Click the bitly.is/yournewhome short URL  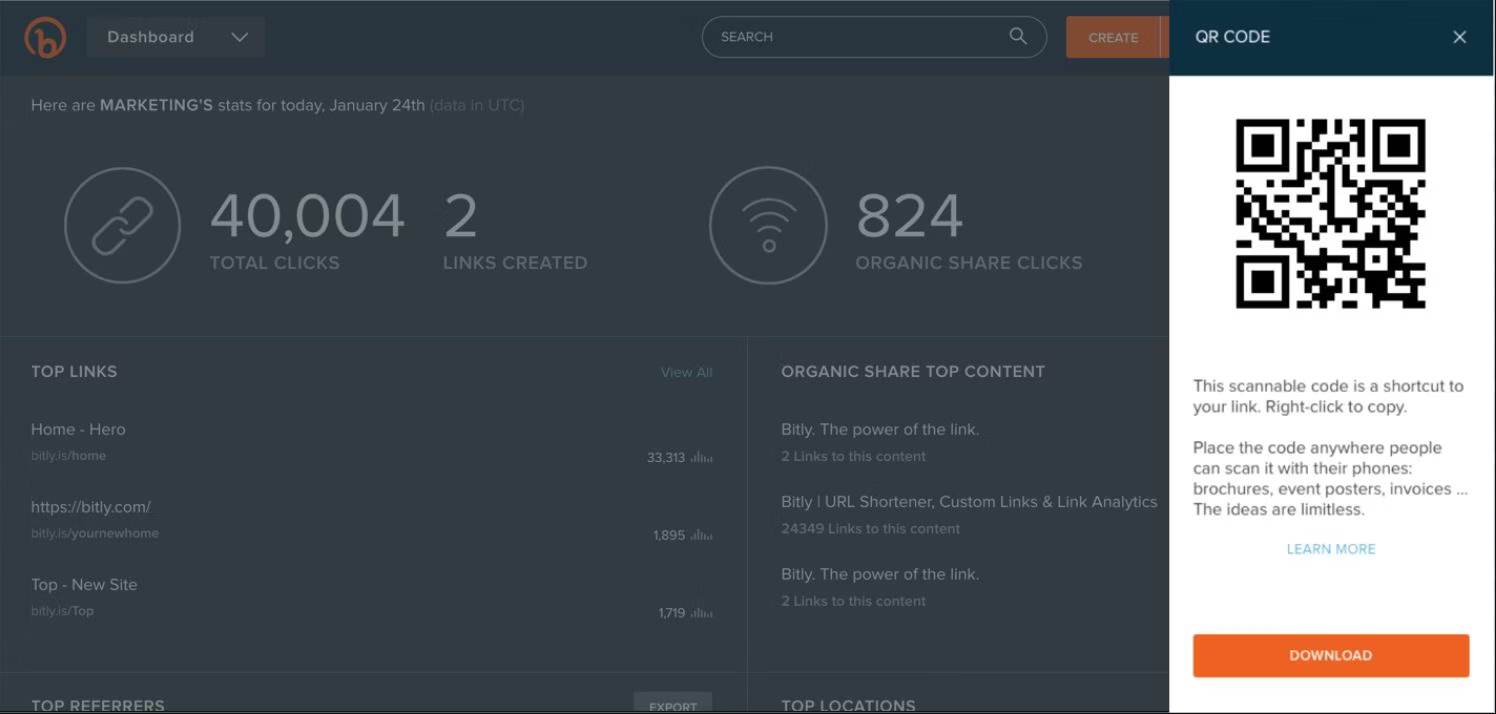pyautogui.click(x=95, y=534)
